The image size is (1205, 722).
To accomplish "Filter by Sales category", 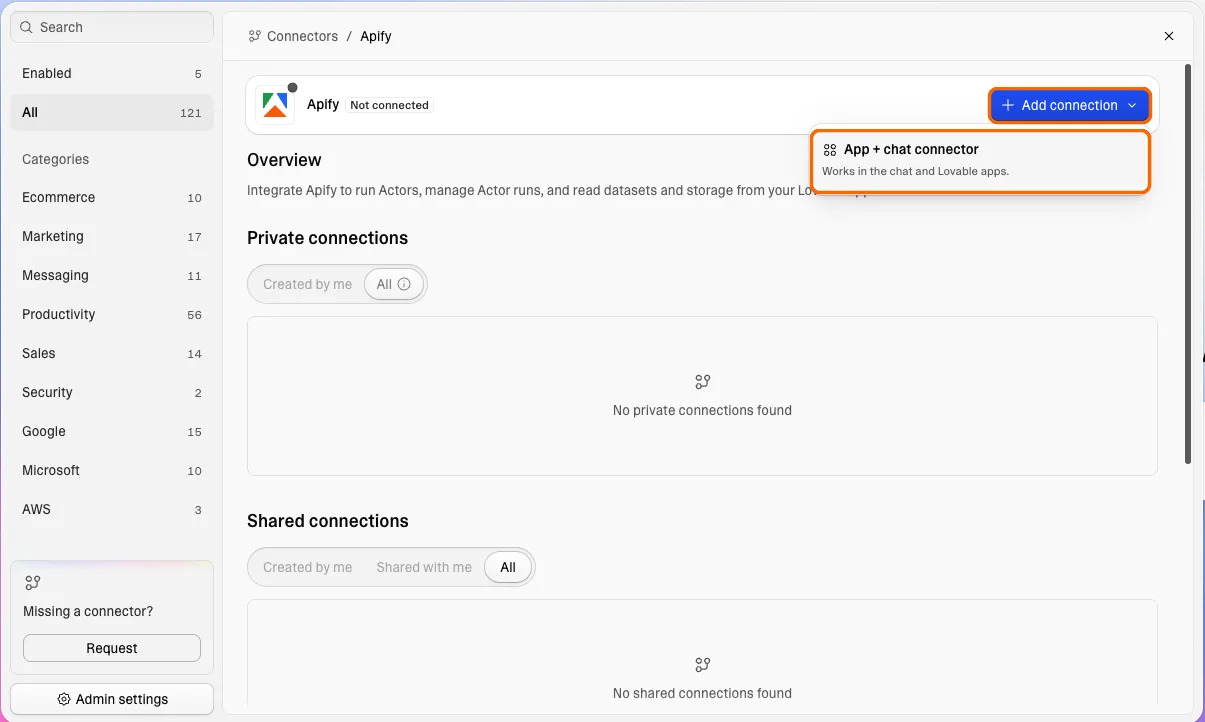I will tap(112, 353).
